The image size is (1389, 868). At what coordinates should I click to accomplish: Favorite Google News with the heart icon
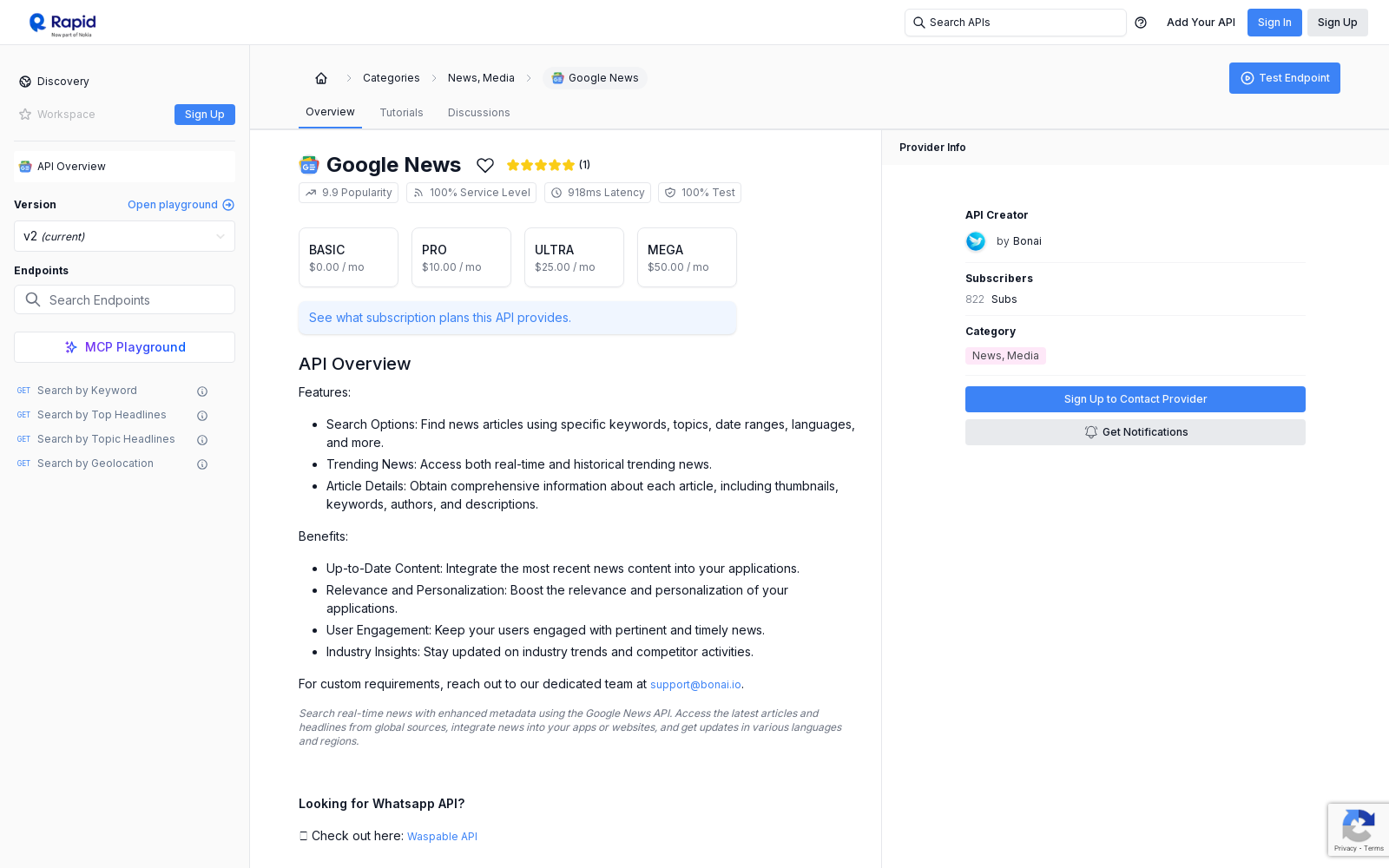(485, 165)
